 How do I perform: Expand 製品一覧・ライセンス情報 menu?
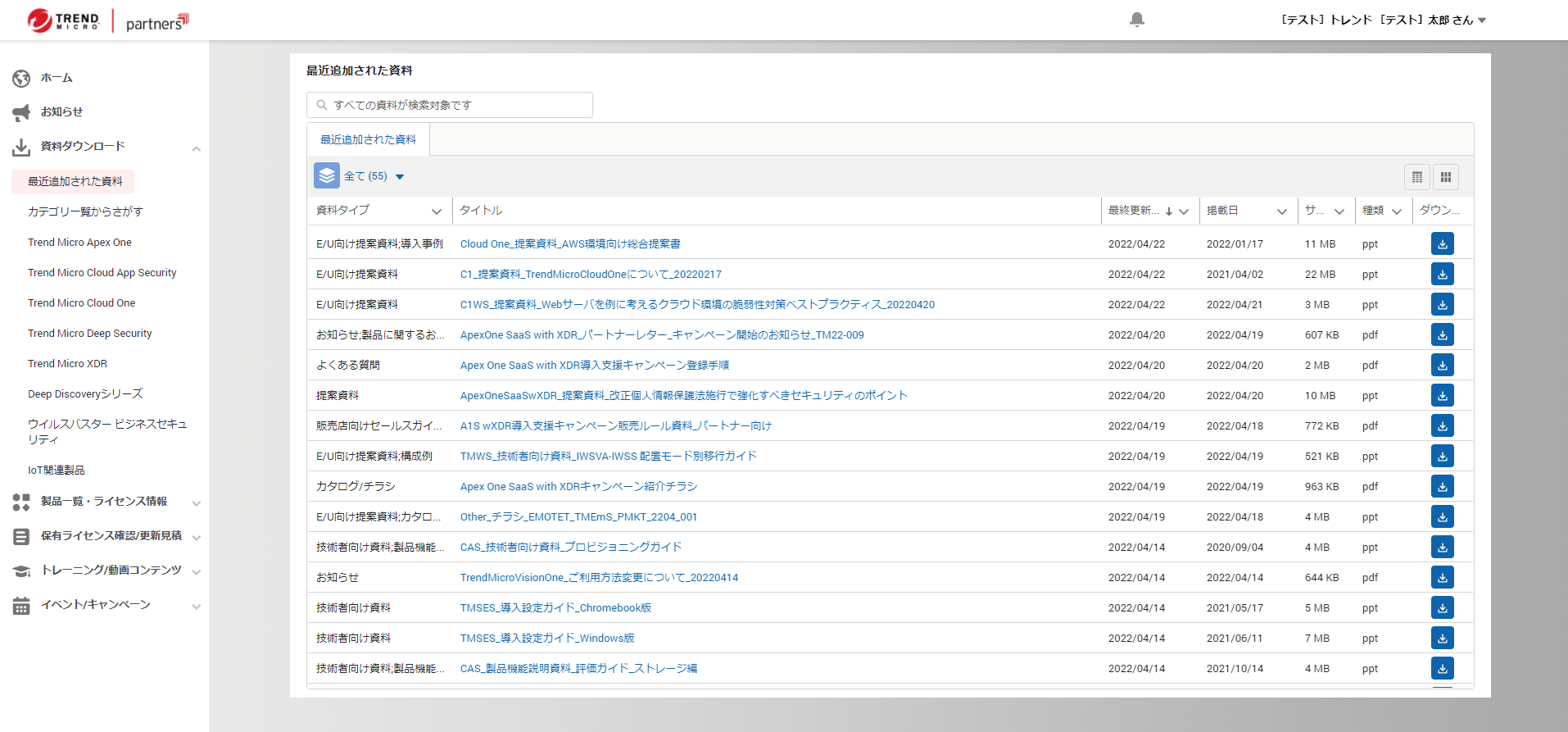pos(196,503)
